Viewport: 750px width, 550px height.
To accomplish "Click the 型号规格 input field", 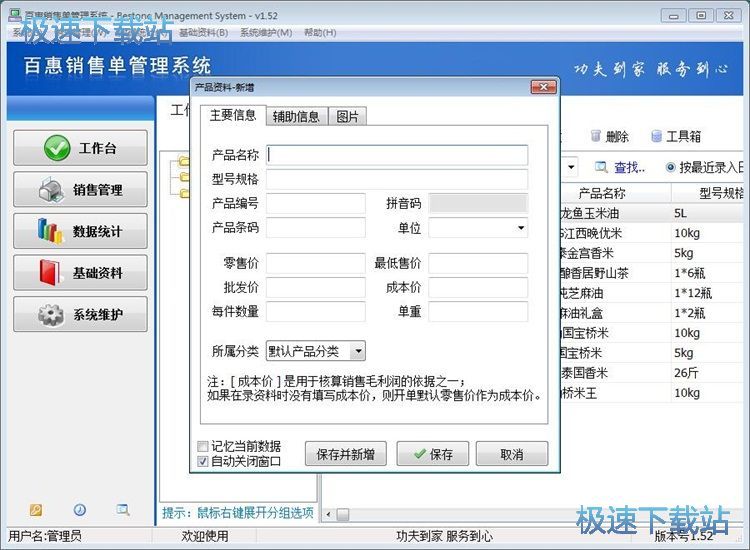I will coord(397,179).
